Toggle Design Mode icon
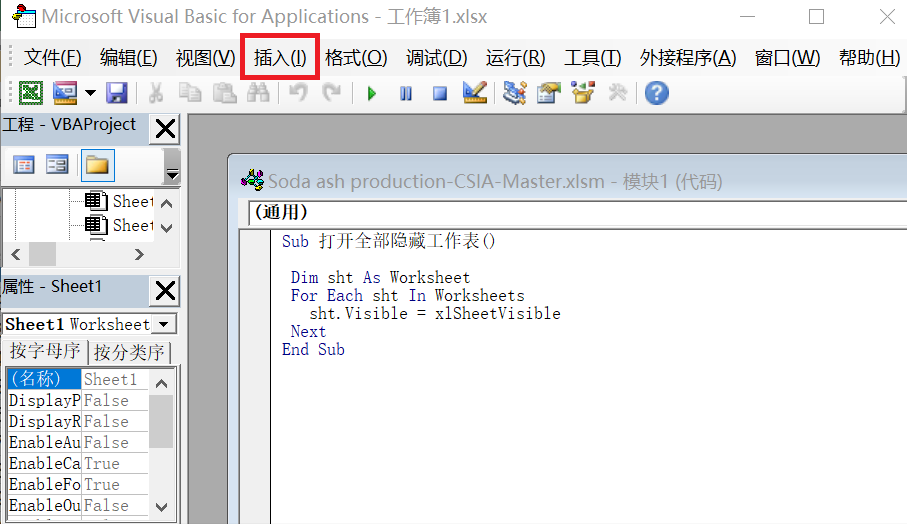 coord(475,93)
